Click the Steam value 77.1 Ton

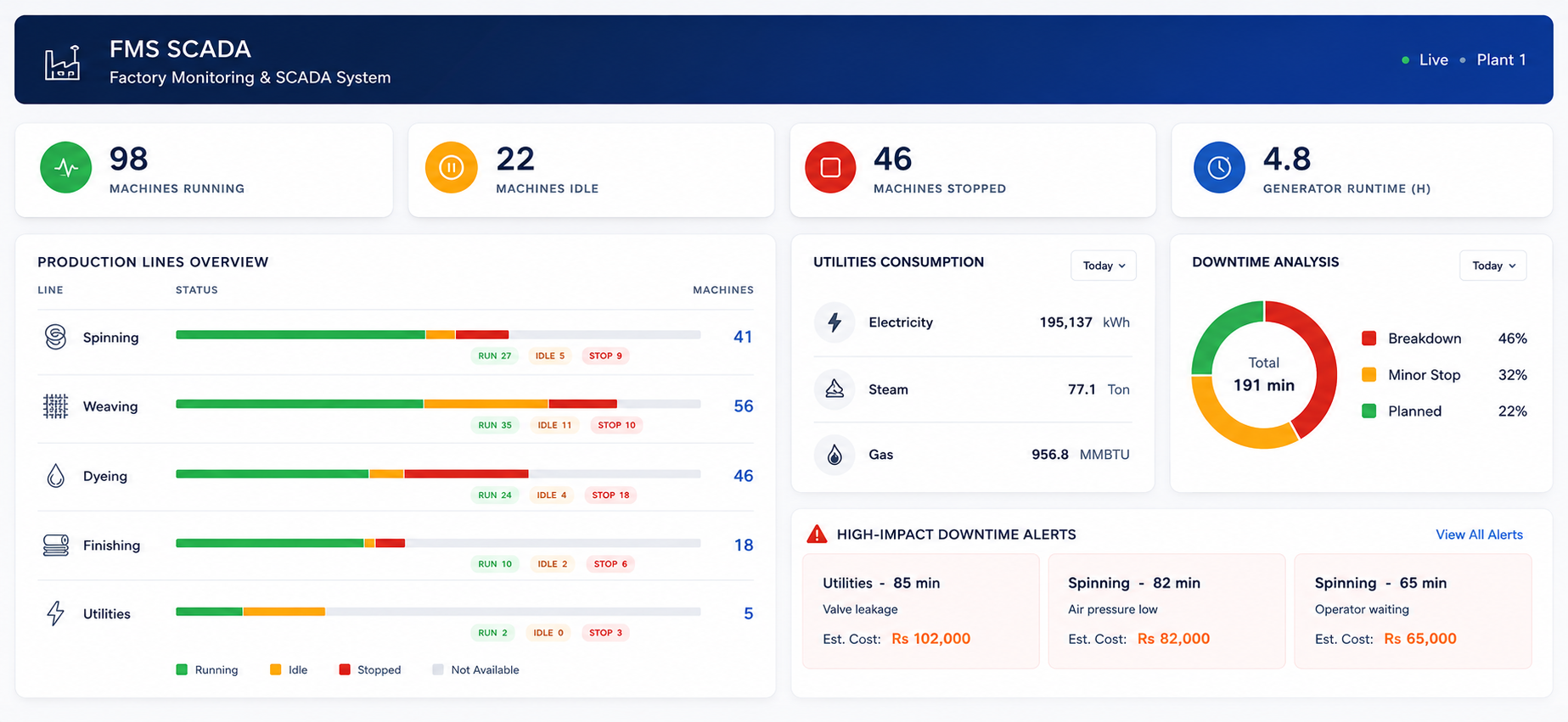1099,389
